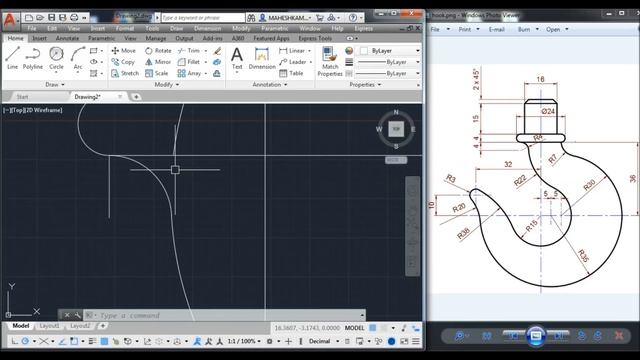Open the Decimal units dropdown
640x360 pixels.
coord(324,341)
